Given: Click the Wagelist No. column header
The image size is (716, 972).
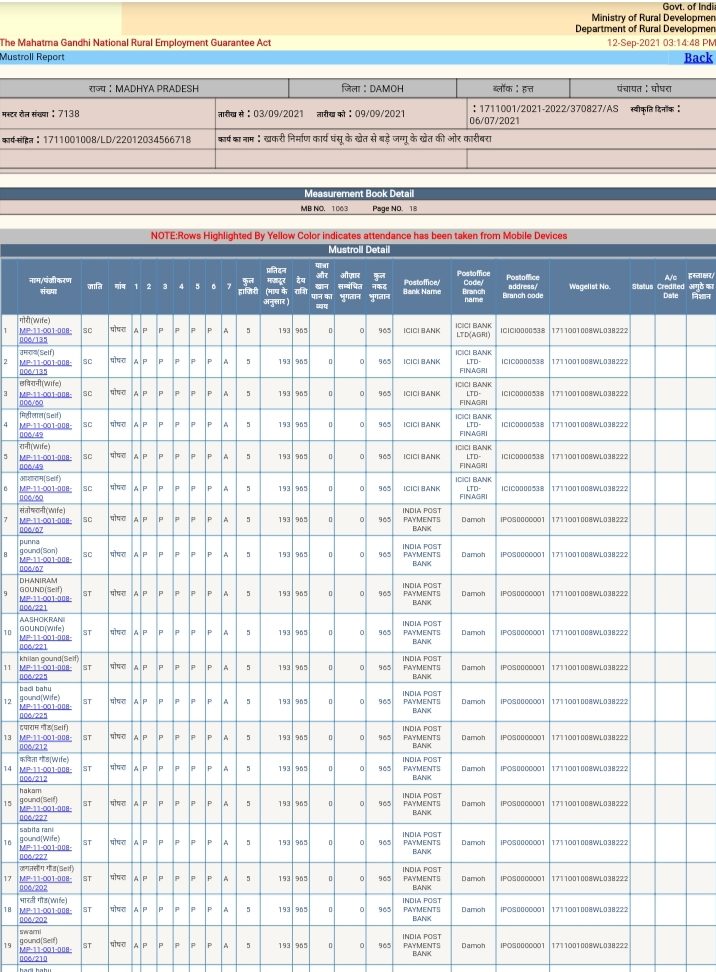Looking at the screenshot, I should 590,286.
